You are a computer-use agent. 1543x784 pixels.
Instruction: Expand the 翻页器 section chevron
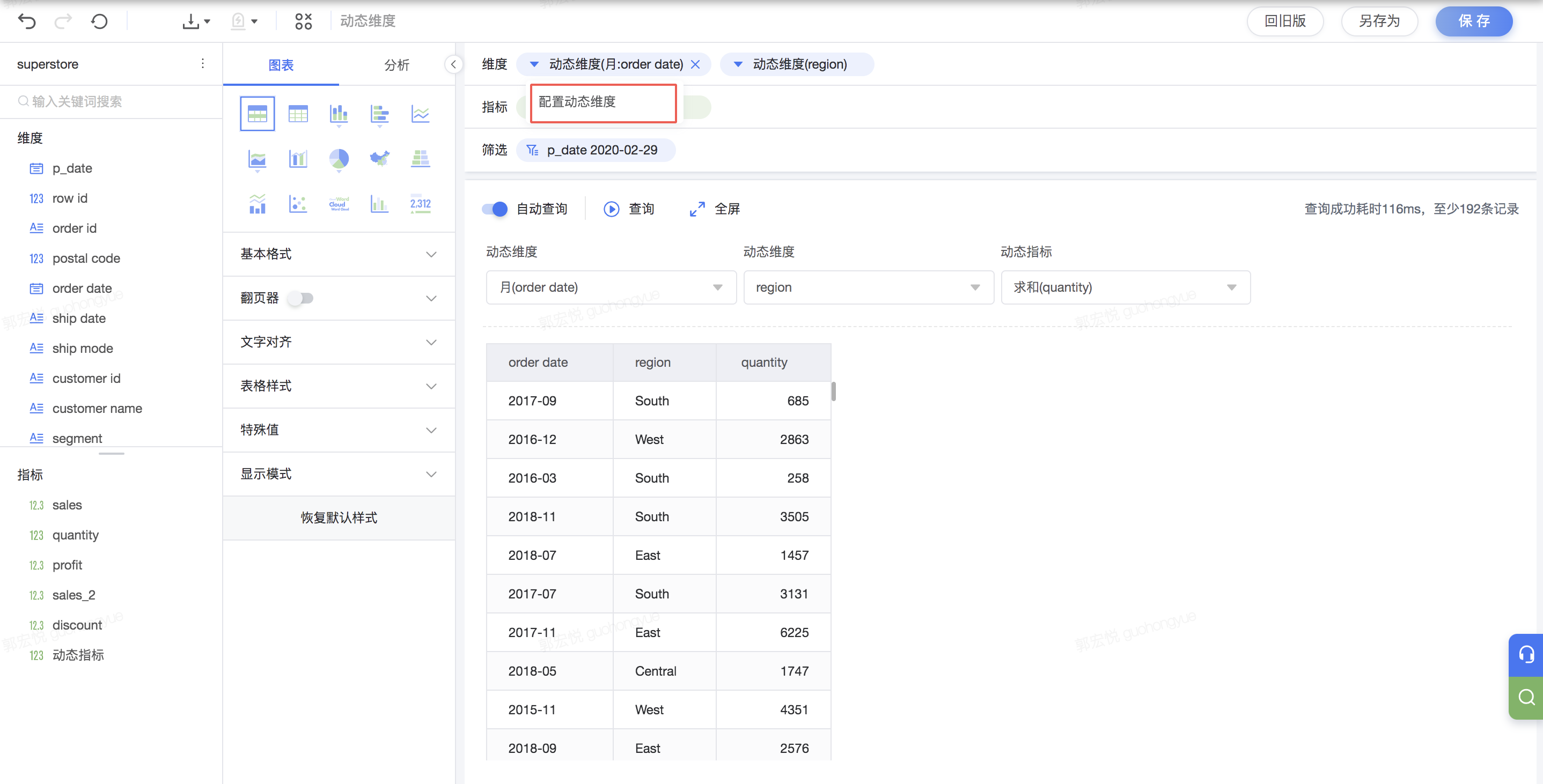(431, 298)
